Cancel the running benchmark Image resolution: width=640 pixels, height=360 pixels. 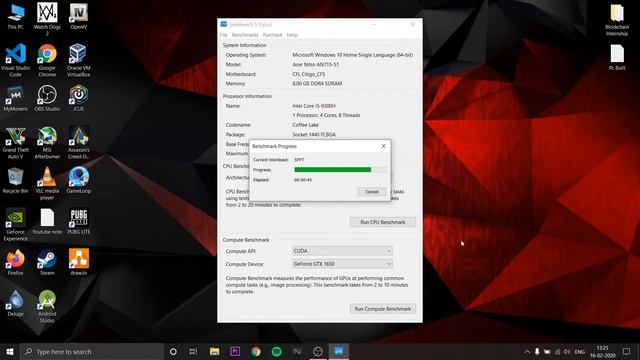[x=371, y=191]
